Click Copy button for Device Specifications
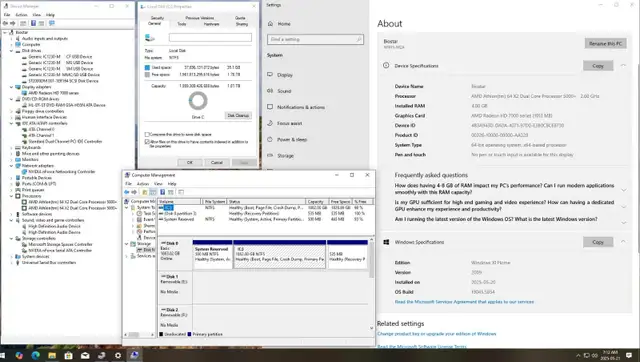This screenshot has height=362, width=640. pos(598,66)
